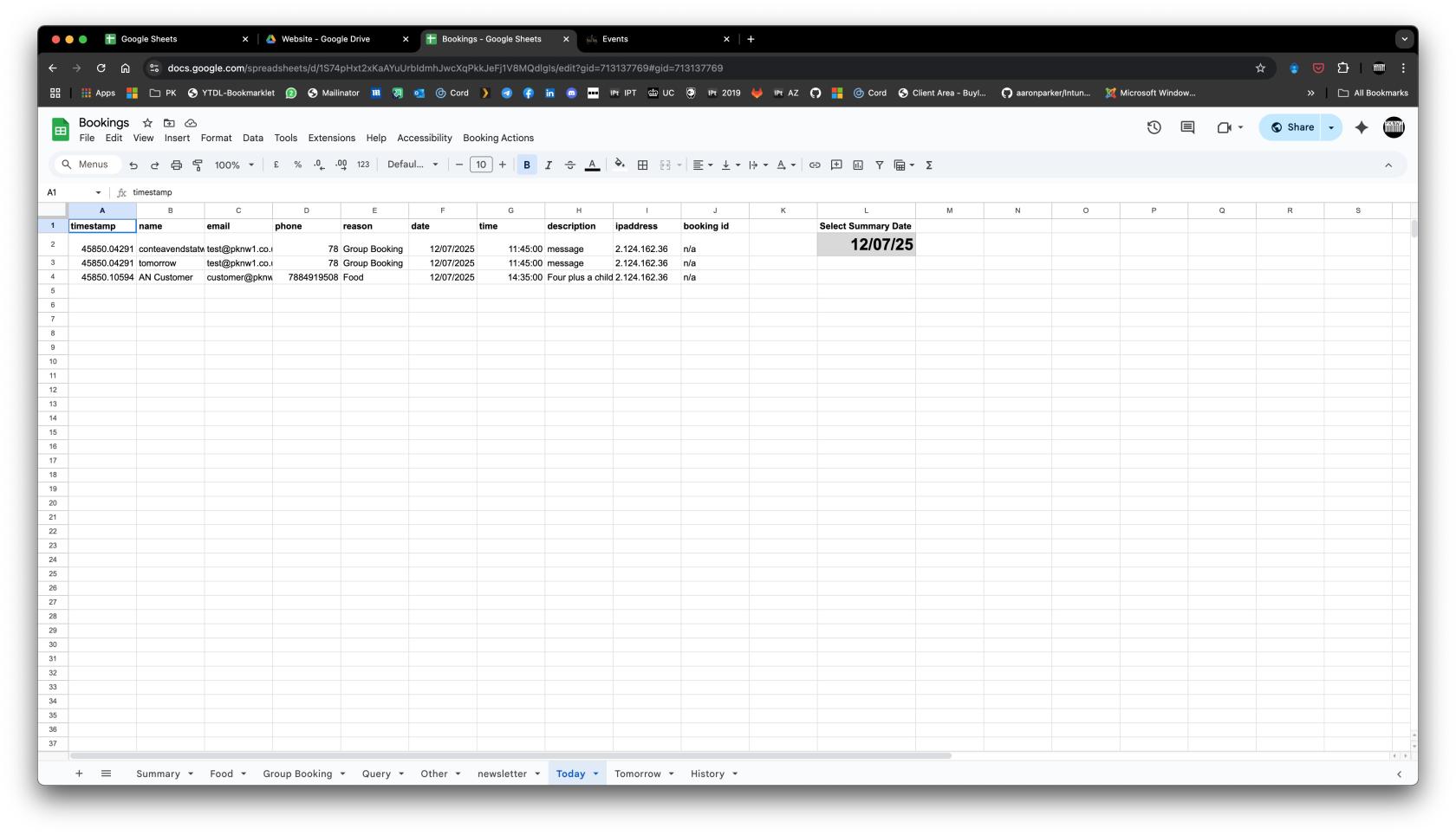Print the spreadsheet using printer icon
This screenshot has width=1456, height=835.
[x=176, y=165]
